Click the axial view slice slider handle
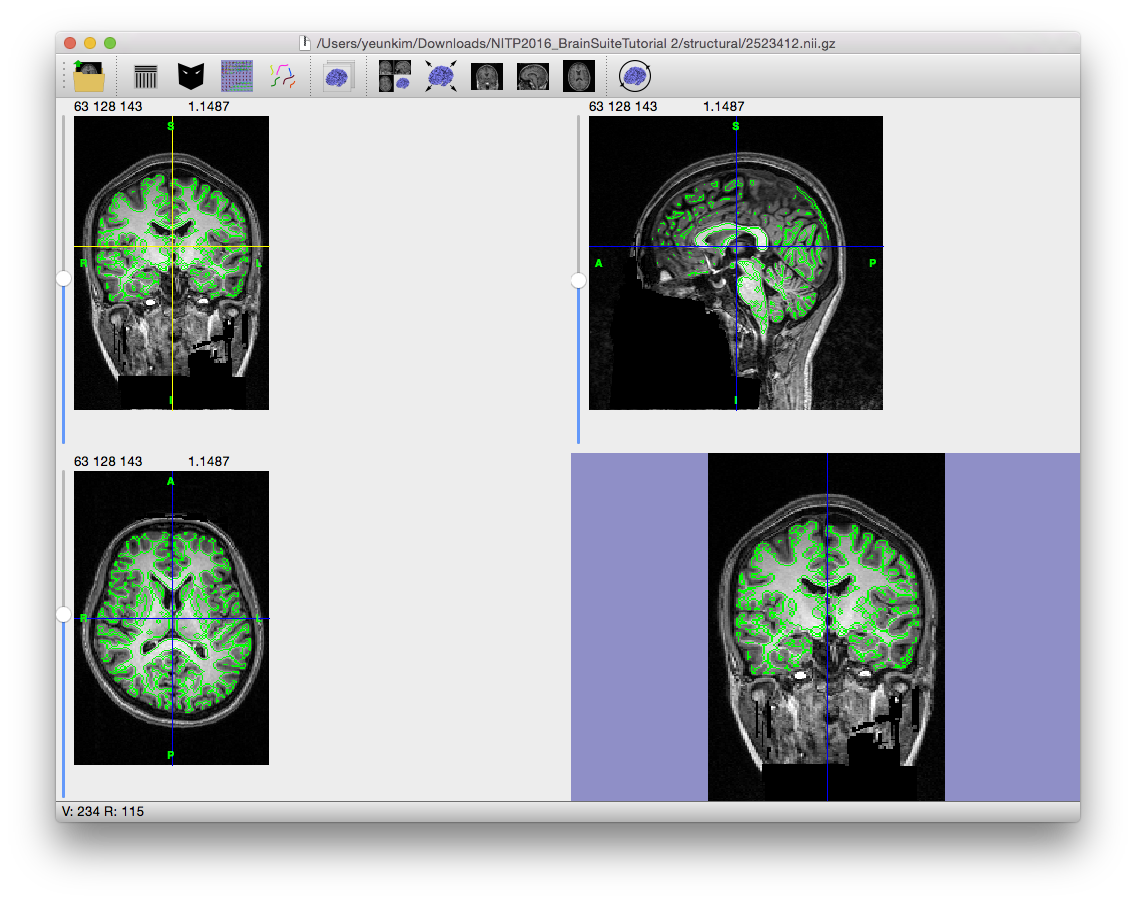This screenshot has width=1136, height=902. pos(63,615)
